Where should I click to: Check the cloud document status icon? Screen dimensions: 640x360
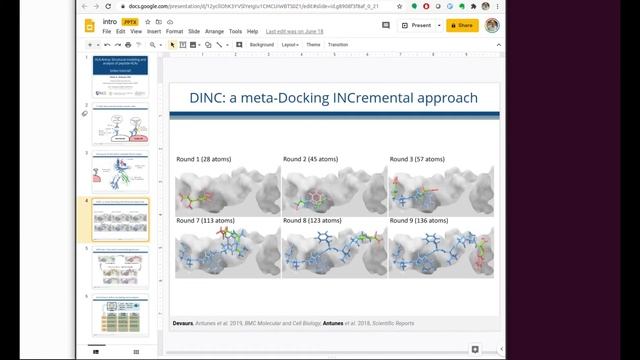pos(170,22)
